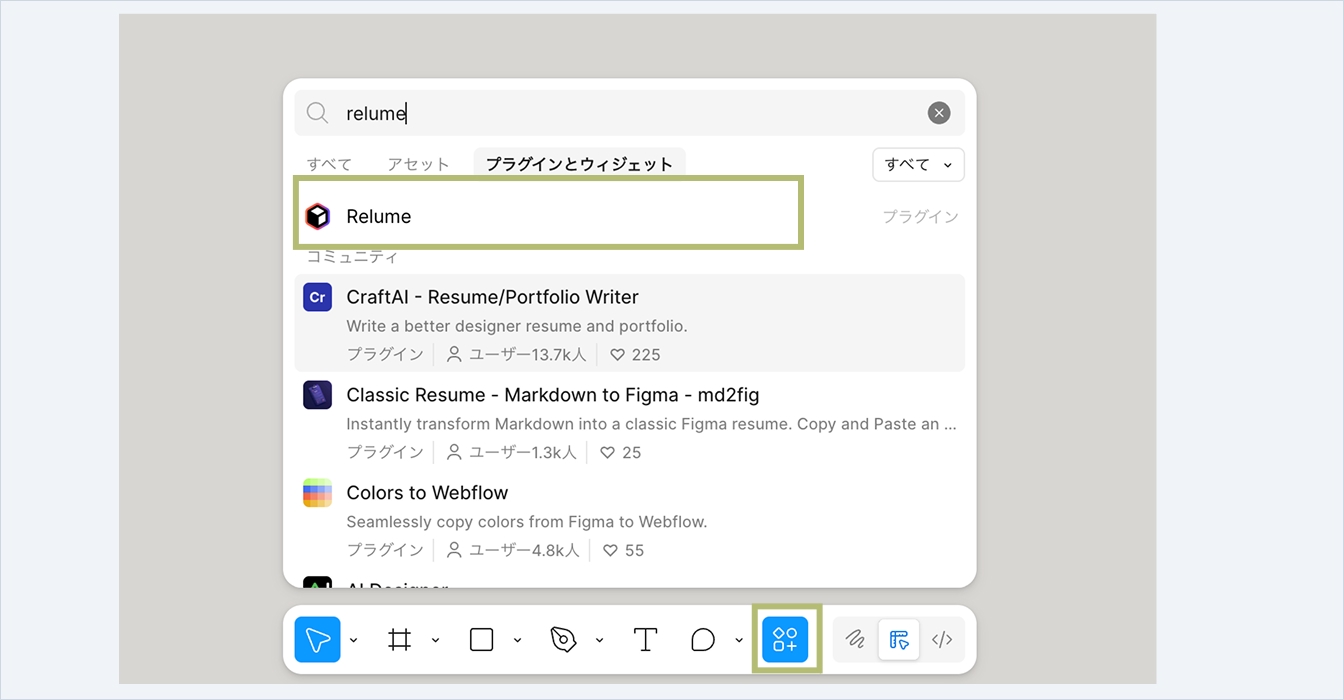1344x700 pixels.
Task: Switch to Draw mode
Action: [x=855, y=640]
